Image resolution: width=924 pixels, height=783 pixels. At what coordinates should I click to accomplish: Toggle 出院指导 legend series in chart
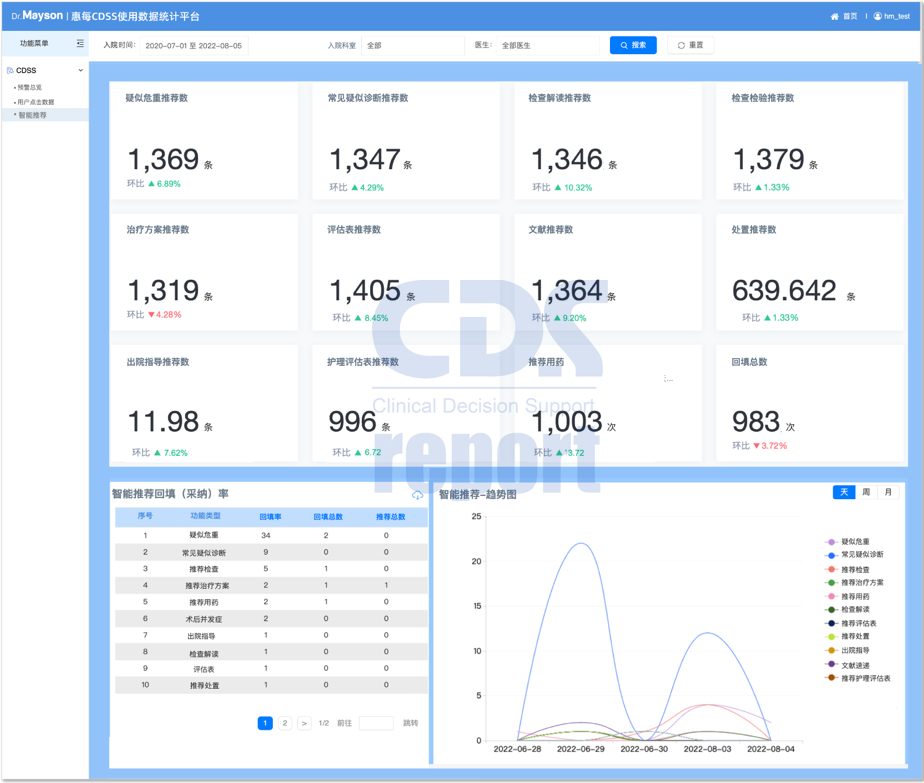[x=847, y=650]
